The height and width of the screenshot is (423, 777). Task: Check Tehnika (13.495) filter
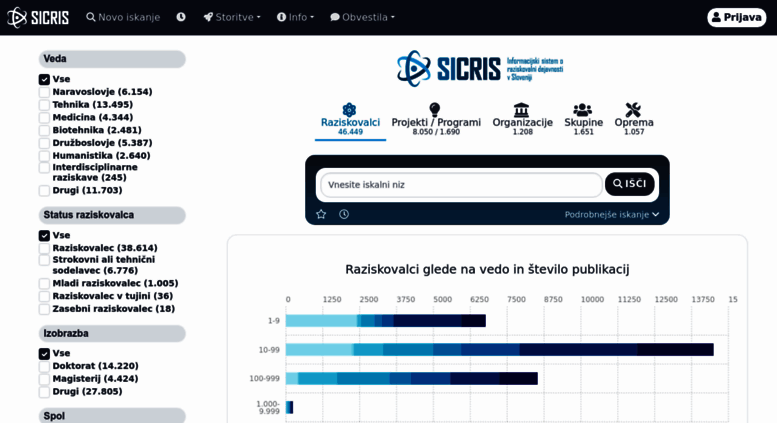[x=44, y=105]
